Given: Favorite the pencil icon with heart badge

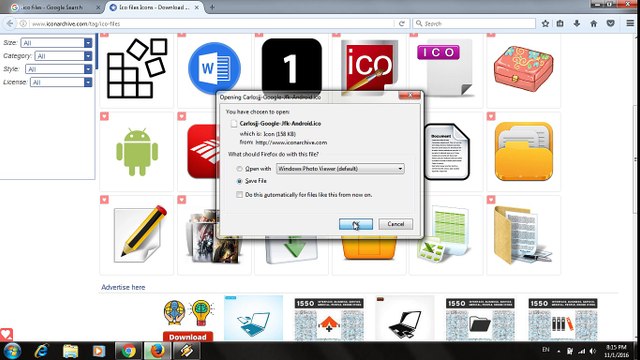Looking at the screenshot, I should click(104, 200).
